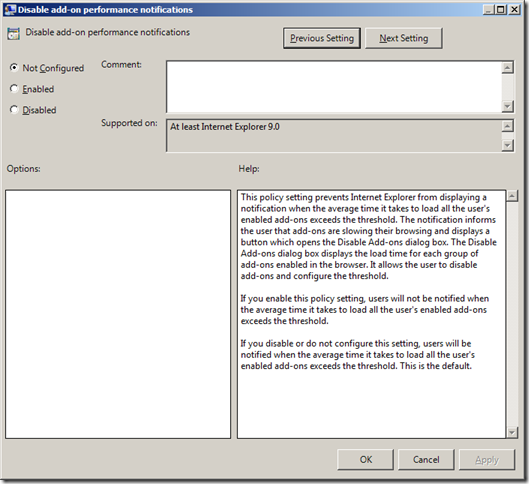This screenshot has width=529, height=484.
Task: Click OK to confirm the policy setting
Action: [366, 459]
